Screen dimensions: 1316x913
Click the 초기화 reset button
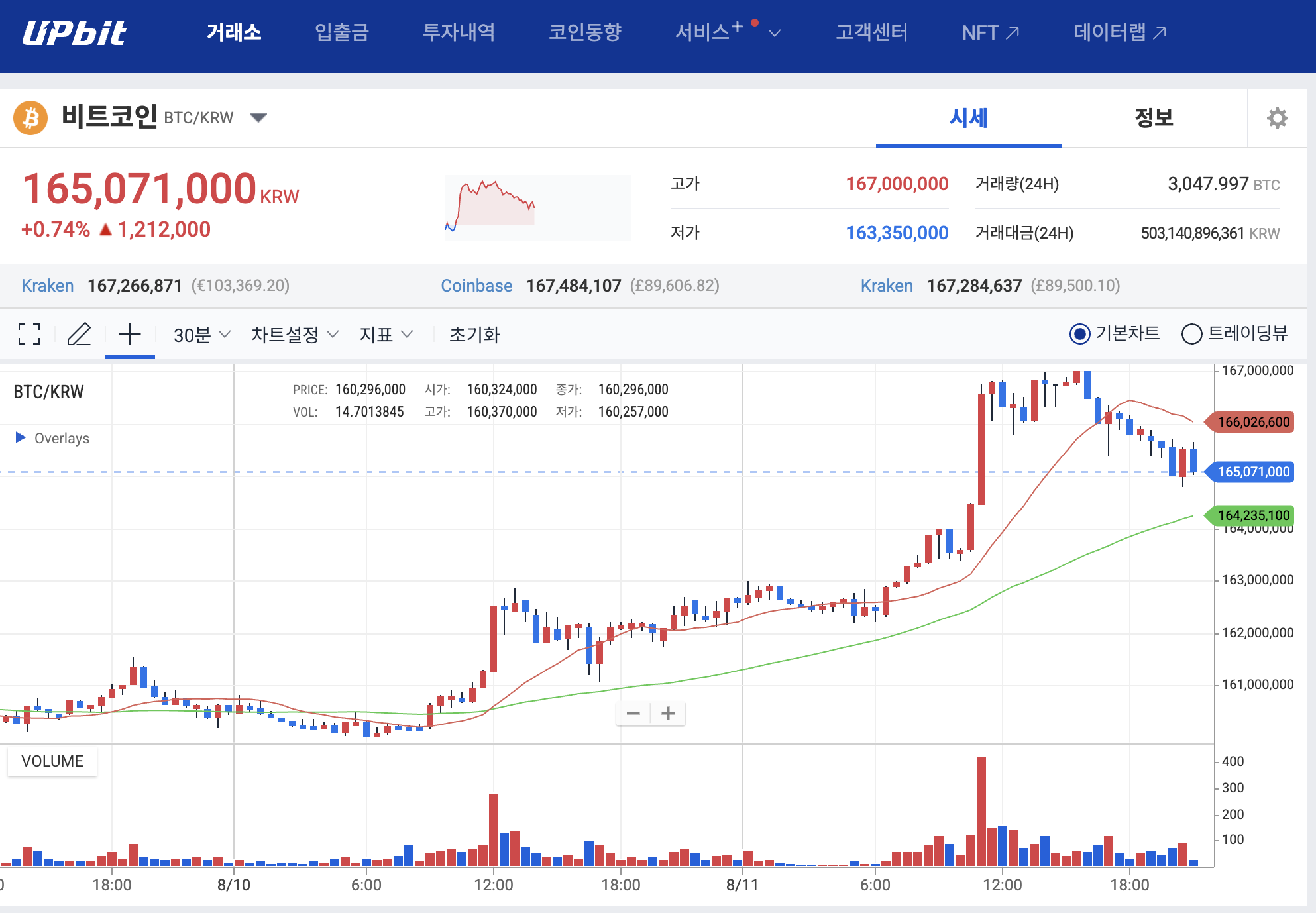click(474, 335)
